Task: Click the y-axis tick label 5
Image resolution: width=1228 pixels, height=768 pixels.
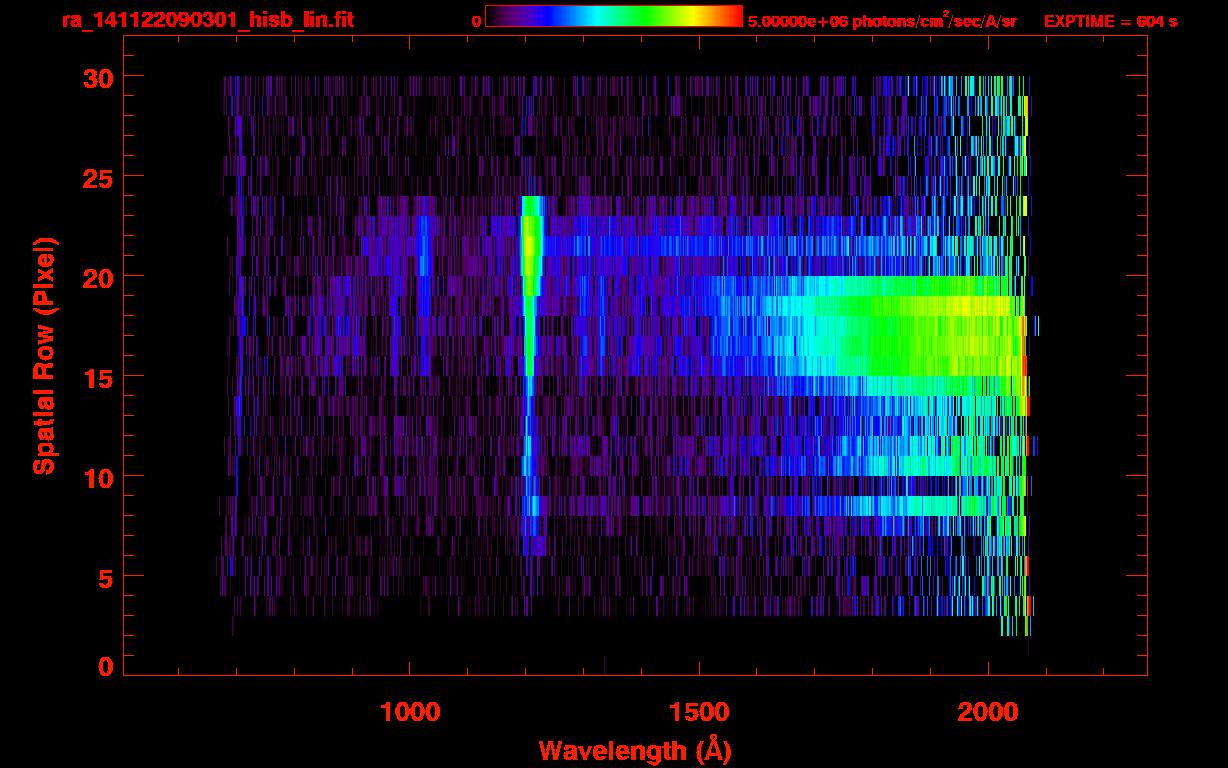Action: (x=106, y=577)
